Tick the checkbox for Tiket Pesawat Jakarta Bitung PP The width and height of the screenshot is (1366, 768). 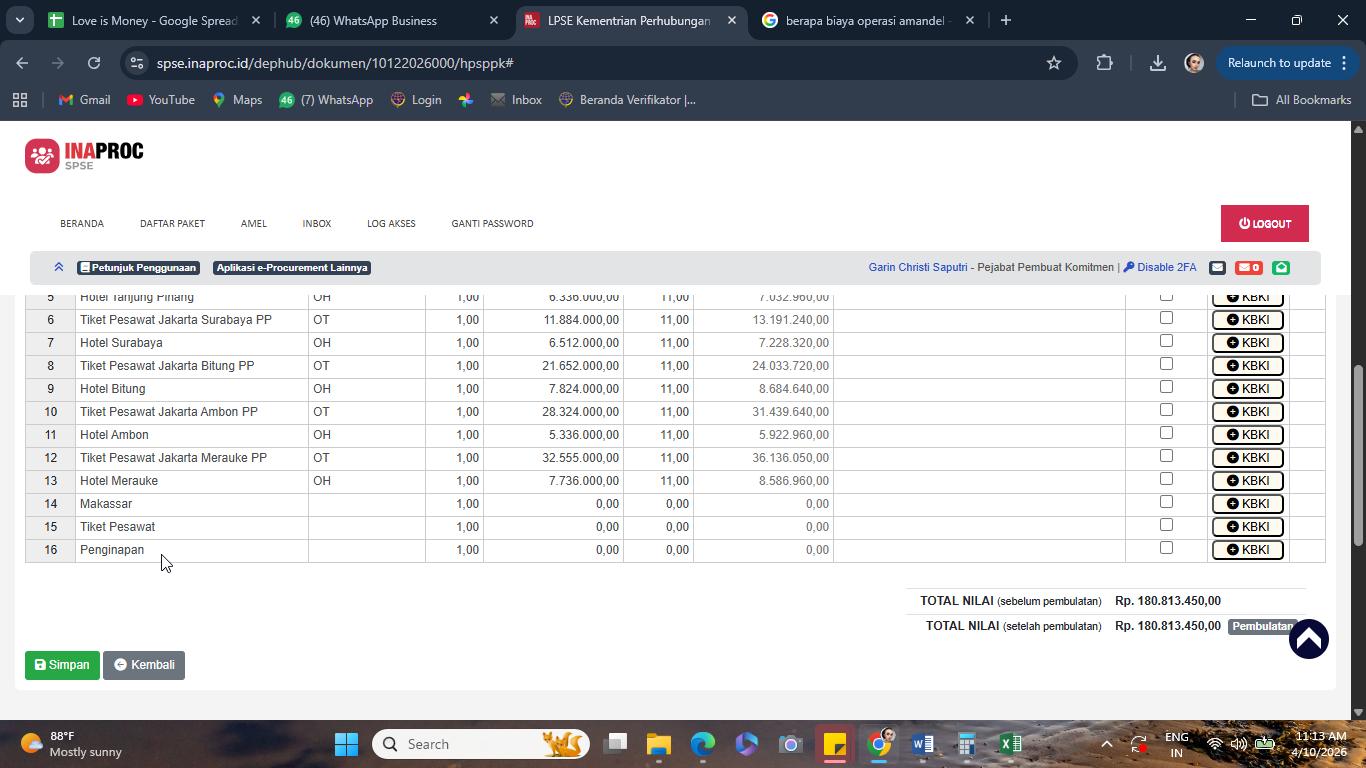click(x=1166, y=364)
